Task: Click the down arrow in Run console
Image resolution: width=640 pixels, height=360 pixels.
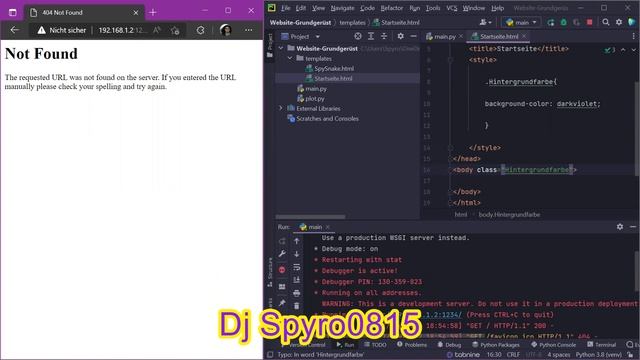Action: tap(297, 254)
